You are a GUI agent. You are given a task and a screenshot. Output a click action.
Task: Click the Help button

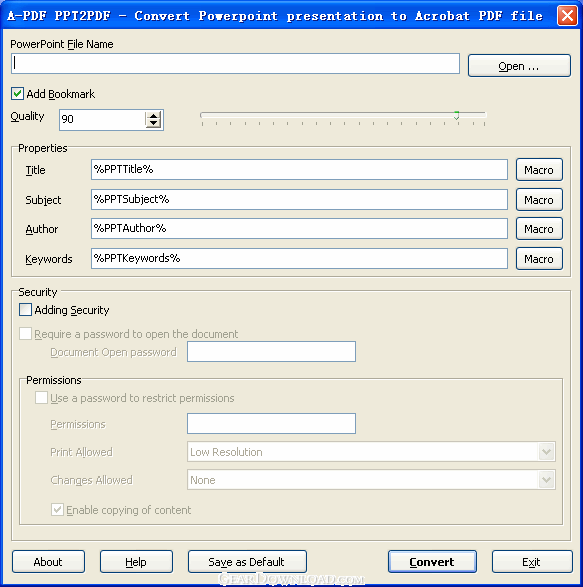click(136, 562)
